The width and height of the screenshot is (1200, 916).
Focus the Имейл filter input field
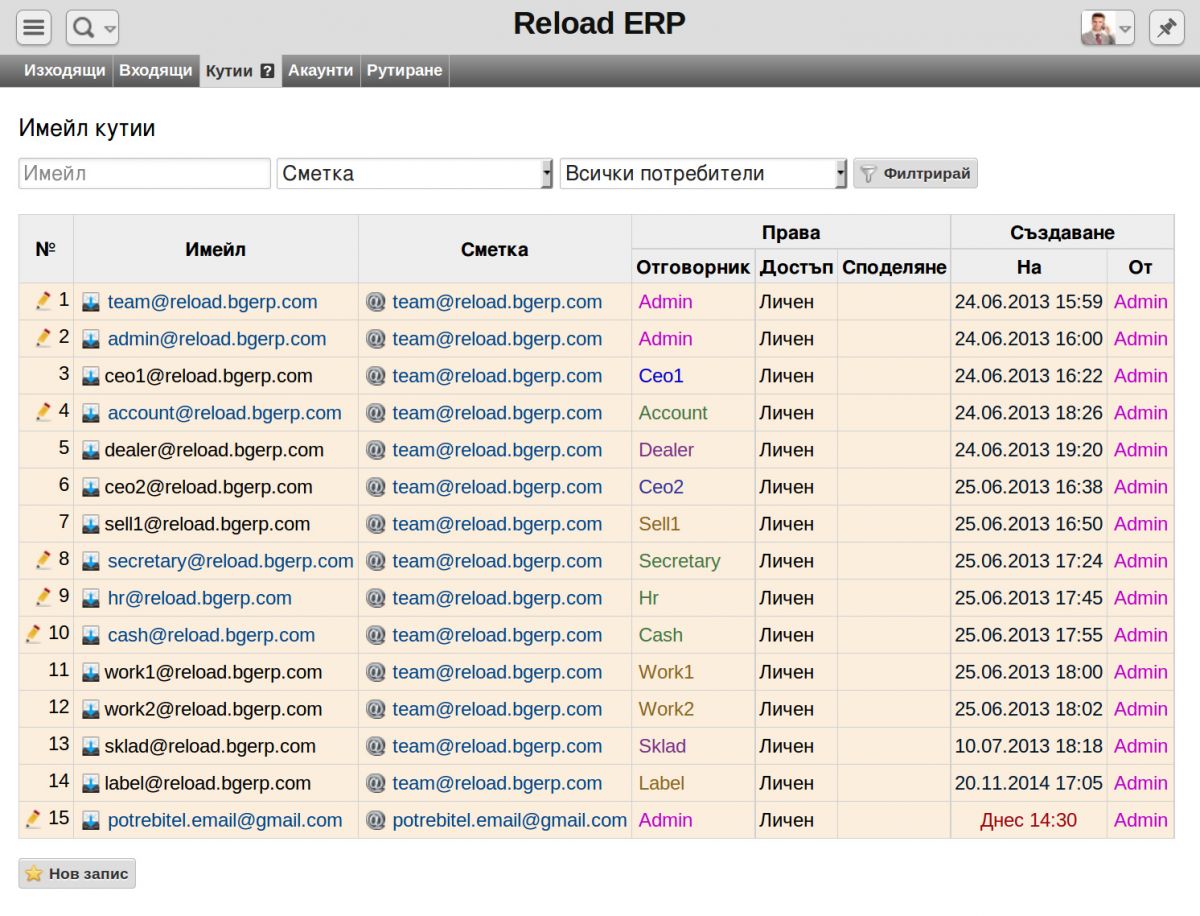[x=145, y=173]
